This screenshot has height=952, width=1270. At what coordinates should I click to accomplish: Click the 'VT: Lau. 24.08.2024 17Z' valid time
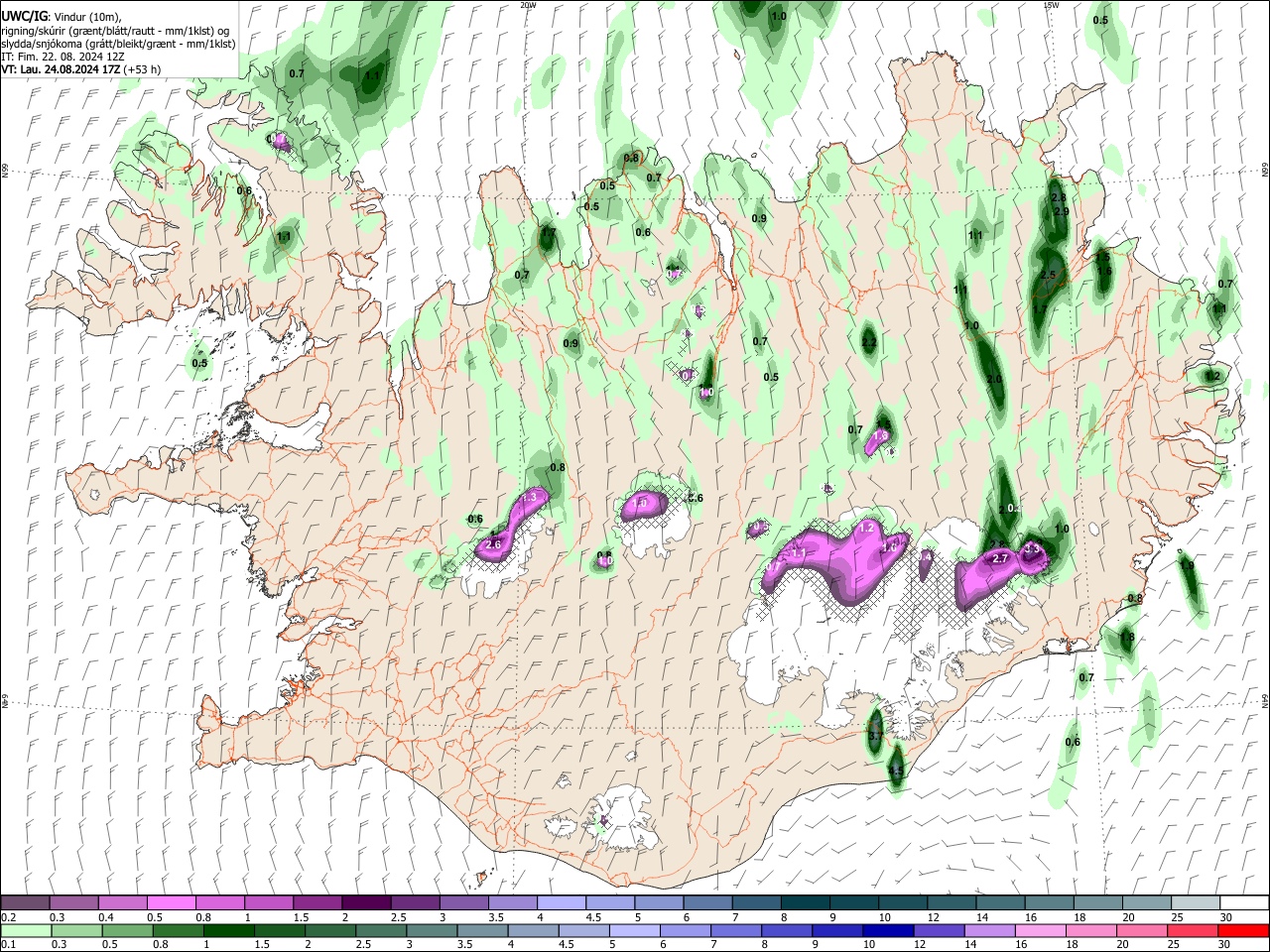pos(62,69)
